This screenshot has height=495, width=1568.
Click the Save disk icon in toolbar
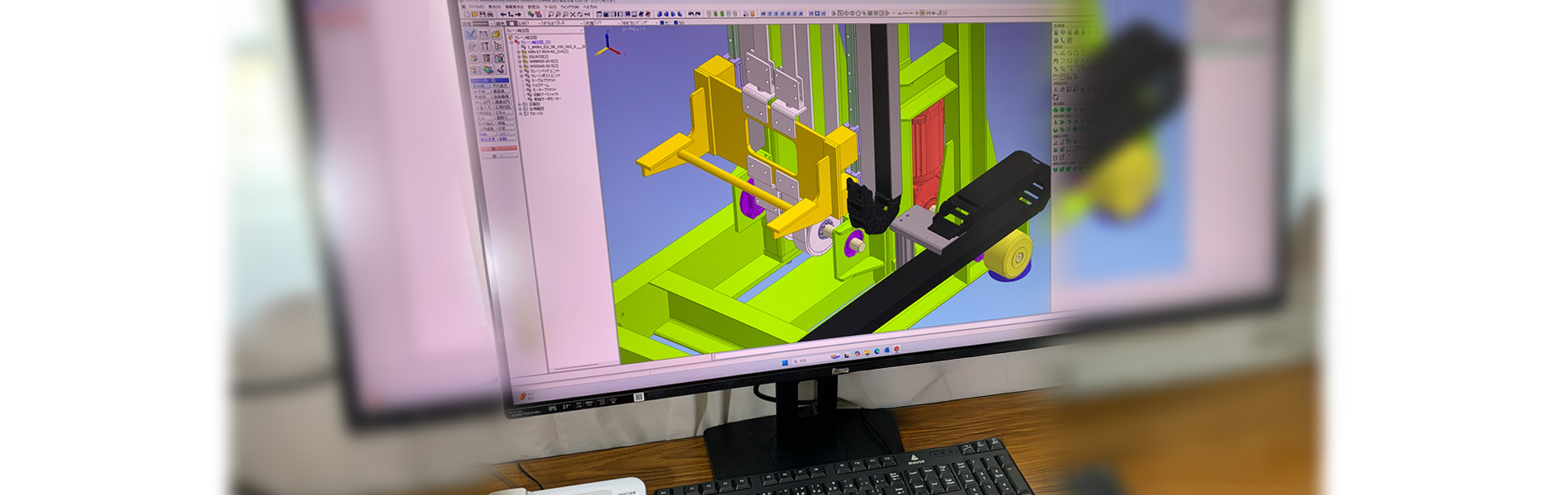click(x=482, y=14)
